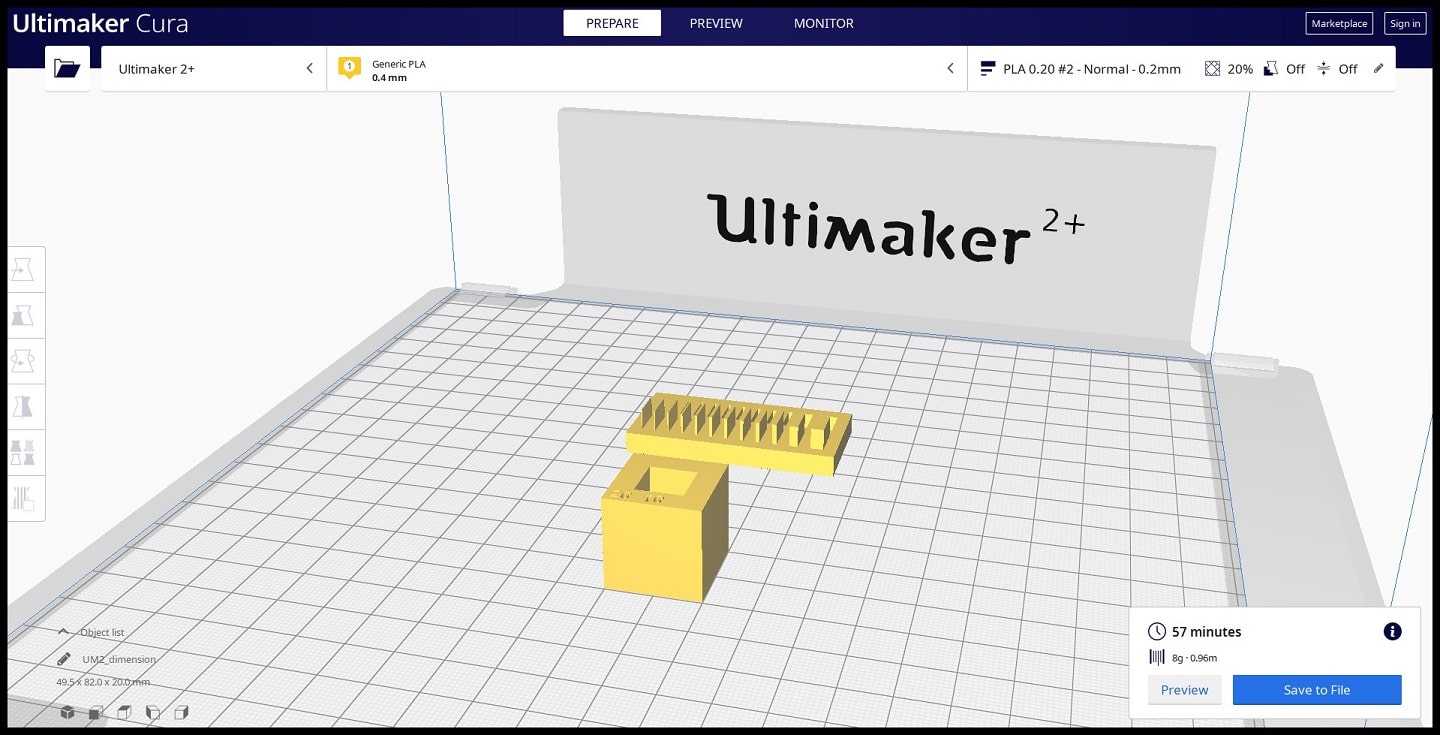Switch to the MONITOR stage tab
Viewport: 1440px width, 735px height.
(x=824, y=23)
